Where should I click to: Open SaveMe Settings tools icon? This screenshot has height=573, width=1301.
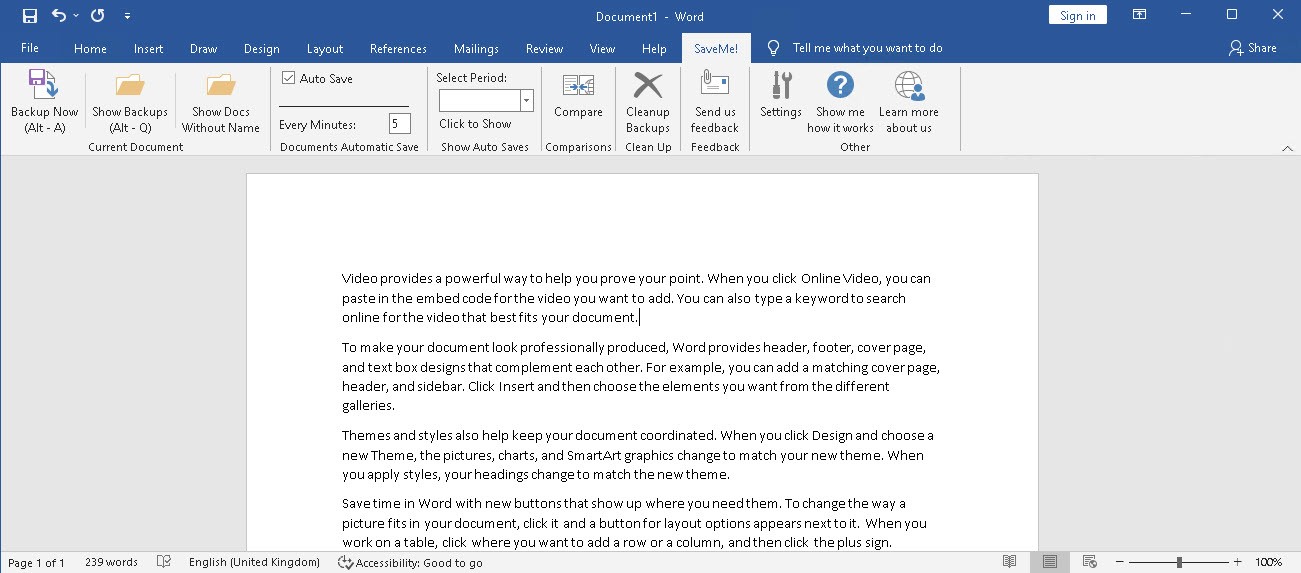781,85
